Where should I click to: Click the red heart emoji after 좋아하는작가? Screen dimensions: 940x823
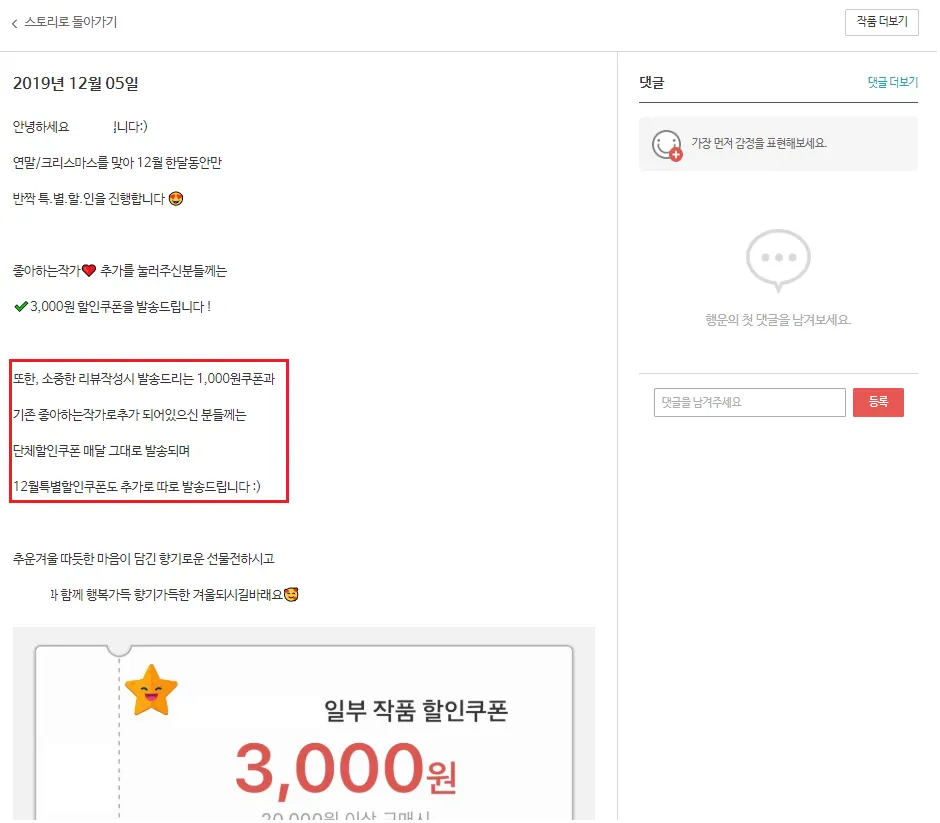(89, 271)
